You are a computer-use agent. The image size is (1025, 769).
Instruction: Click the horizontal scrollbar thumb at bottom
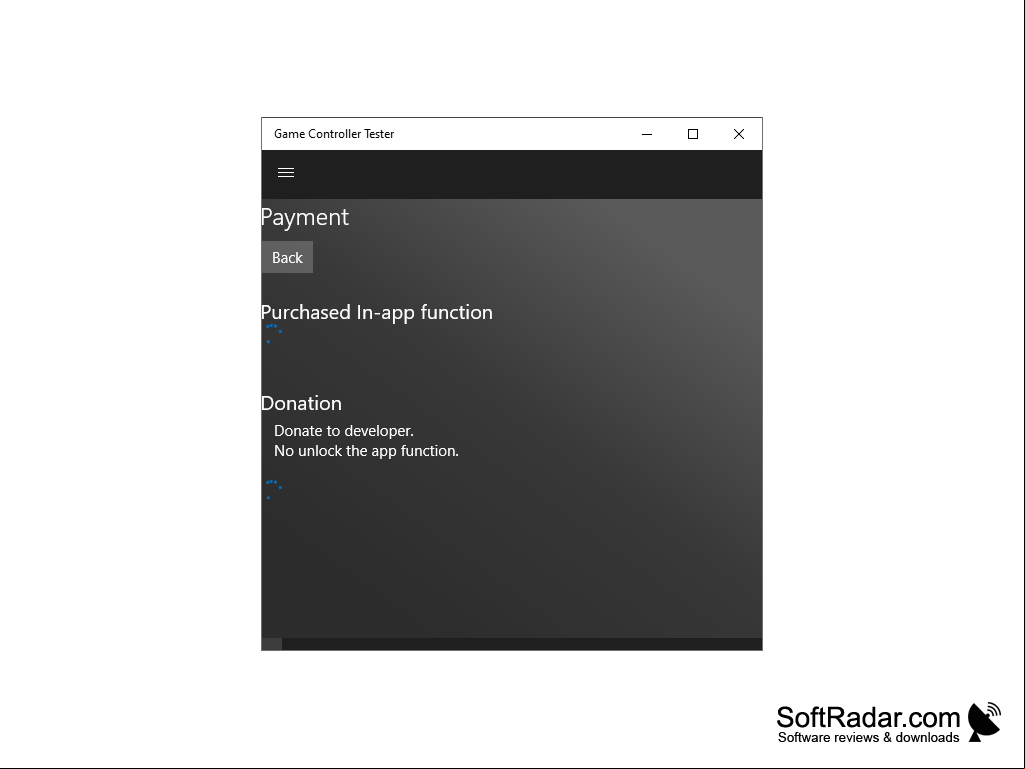pos(272,644)
